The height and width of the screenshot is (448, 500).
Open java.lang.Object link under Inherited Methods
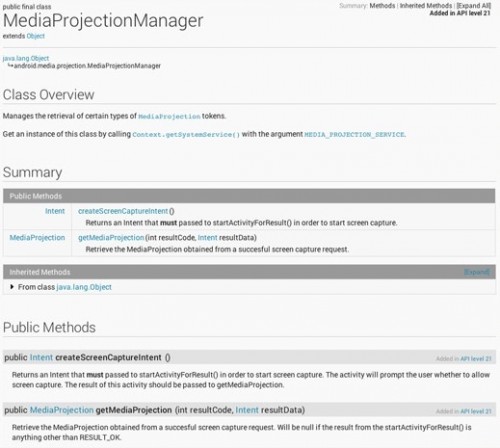(84, 287)
